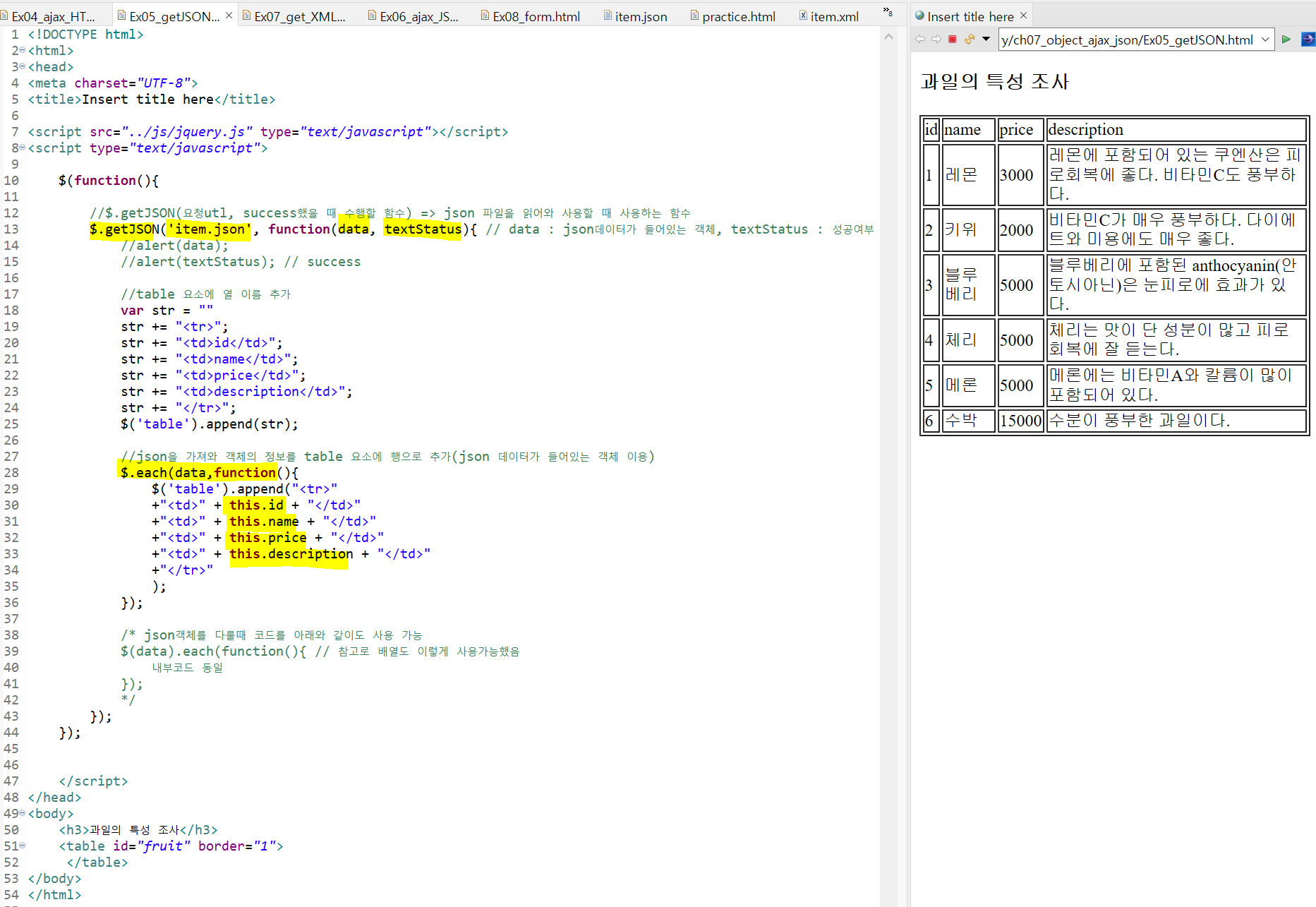Click this.name on line 31
This screenshot has height=907, width=1316.
264,522
